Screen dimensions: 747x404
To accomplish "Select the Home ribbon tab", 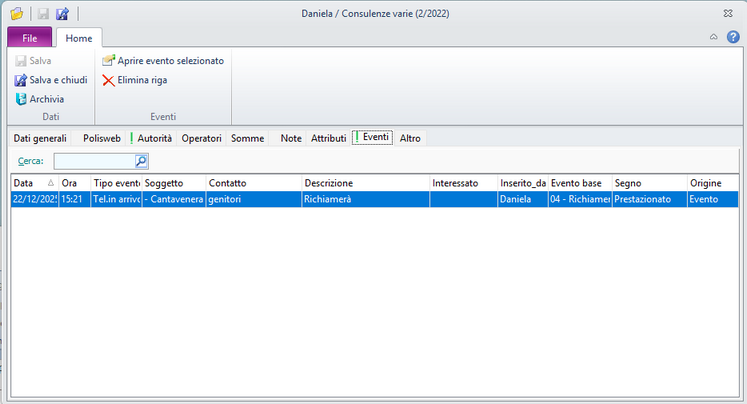I will pyautogui.click(x=79, y=38).
